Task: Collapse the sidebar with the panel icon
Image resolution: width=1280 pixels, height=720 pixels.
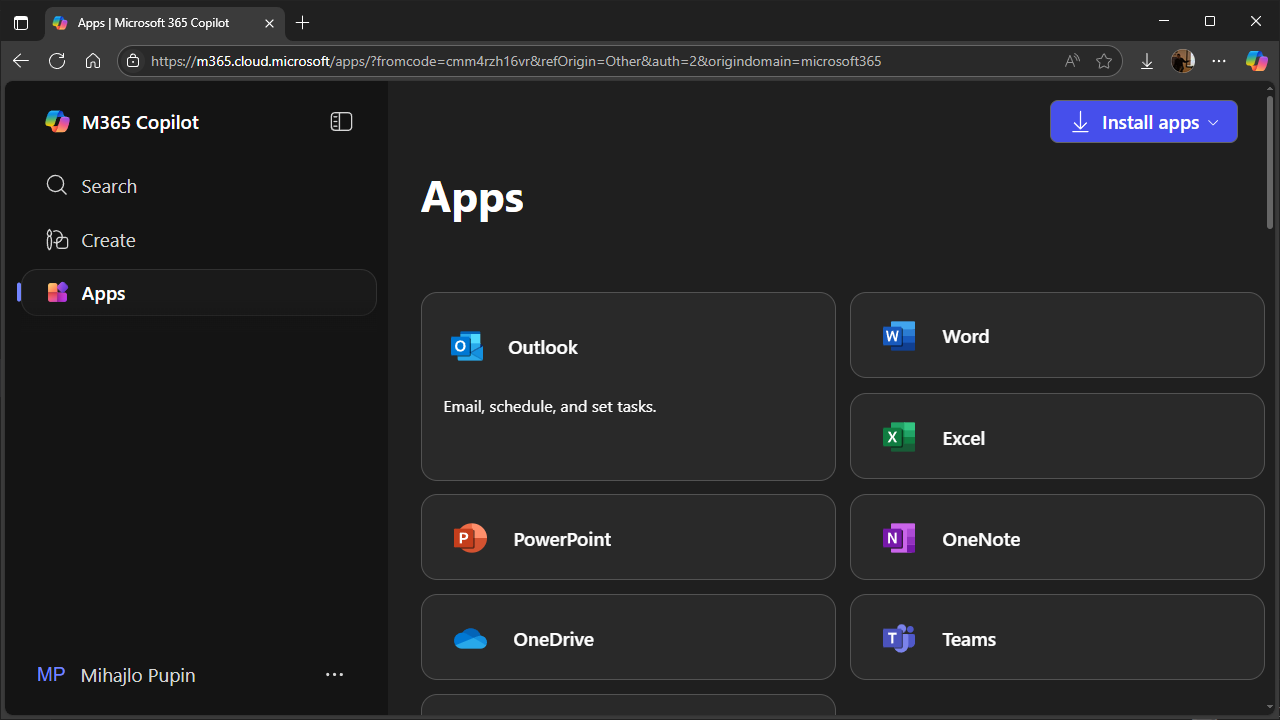Action: [x=341, y=122]
